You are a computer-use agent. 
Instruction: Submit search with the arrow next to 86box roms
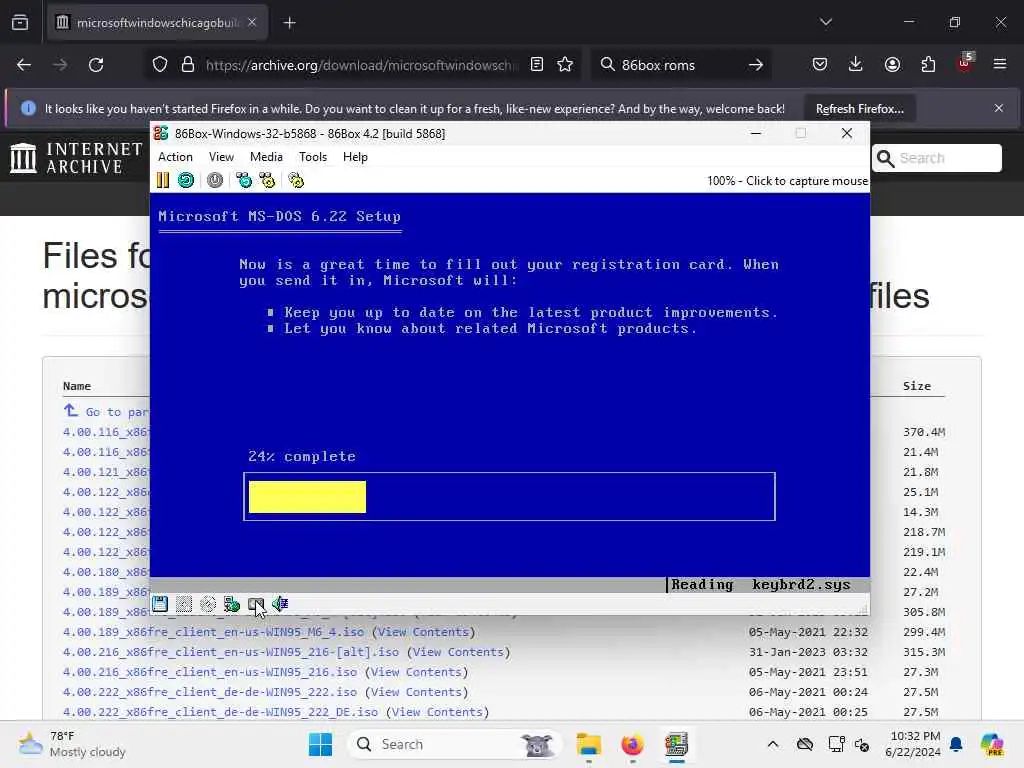756,65
